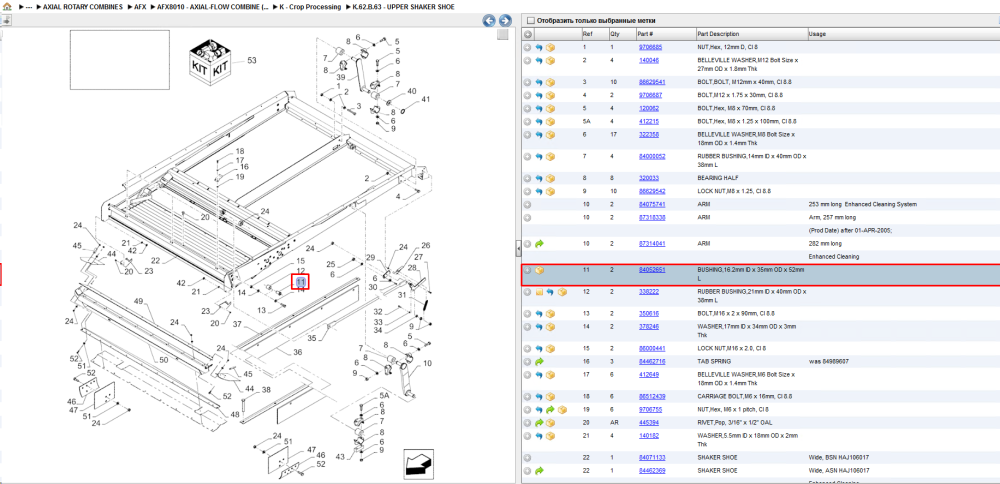This screenshot has width=1000, height=484.
Task: Add ARM part 84075741 using plus icon
Action: point(528,205)
